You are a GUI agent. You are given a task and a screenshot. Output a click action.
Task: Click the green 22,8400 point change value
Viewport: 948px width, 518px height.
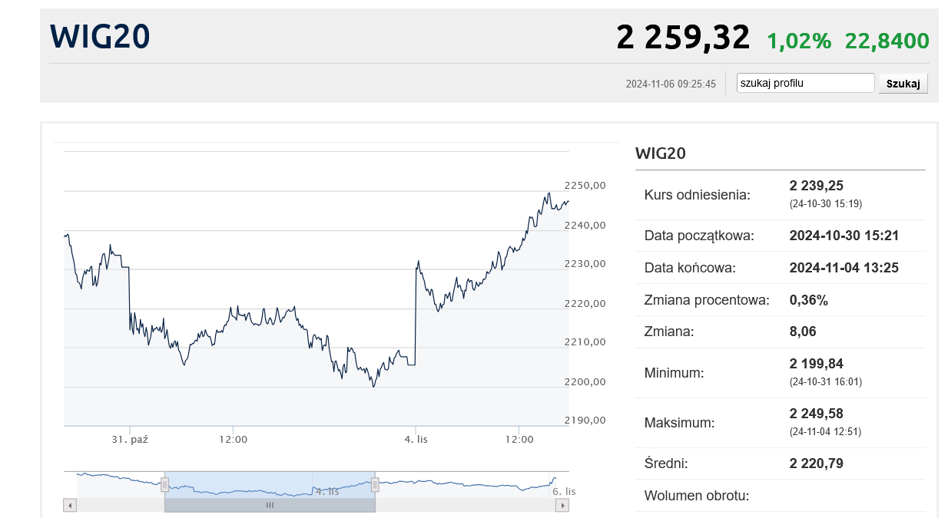point(886,41)
